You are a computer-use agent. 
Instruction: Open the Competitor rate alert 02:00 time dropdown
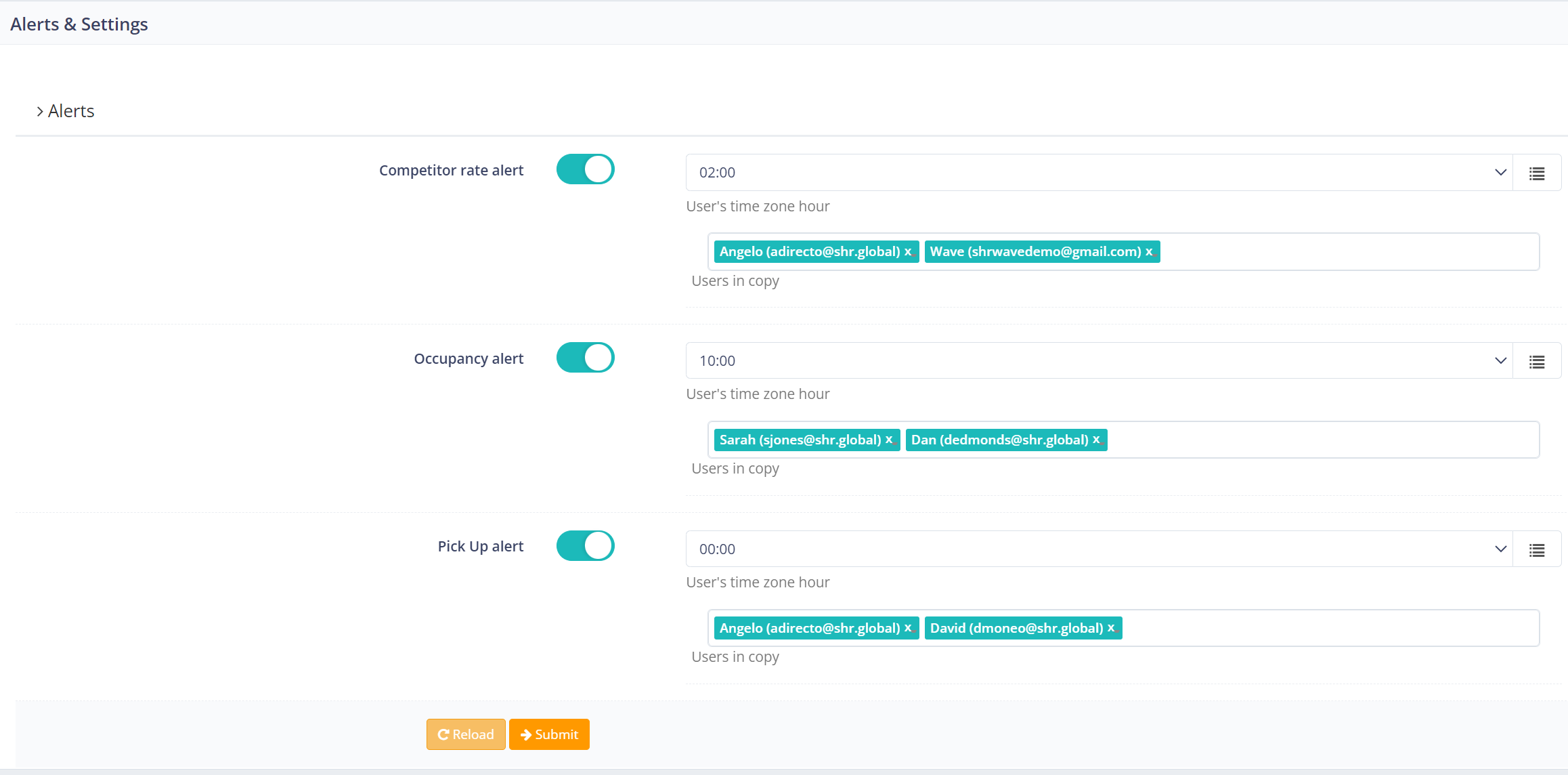pos(1099,173)
